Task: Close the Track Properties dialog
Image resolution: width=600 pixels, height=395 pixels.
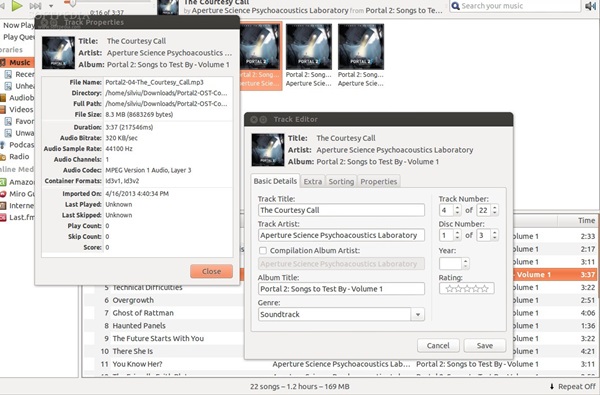Action: click(211, 271)
